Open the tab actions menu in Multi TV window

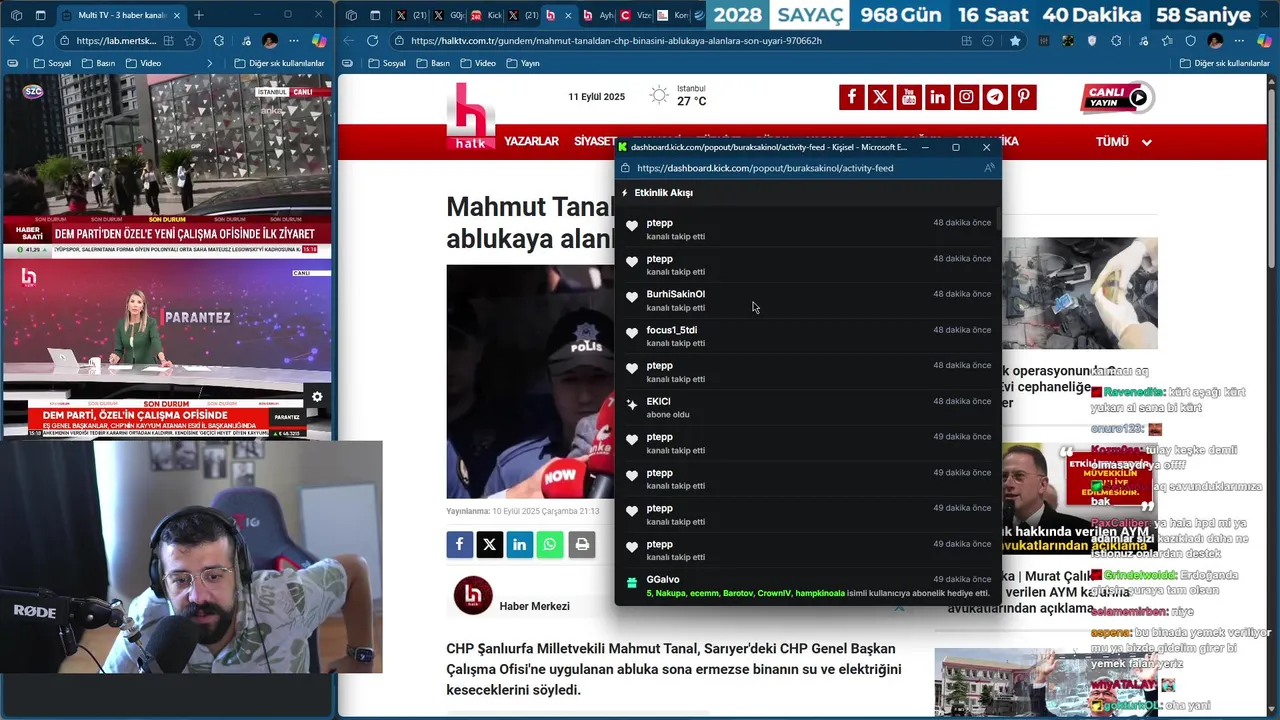click(x=41, y=15)
